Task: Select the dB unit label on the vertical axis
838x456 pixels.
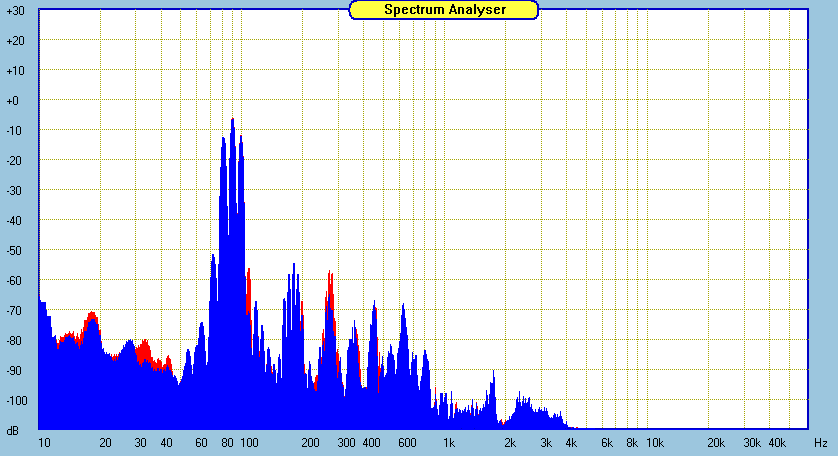Action: pos(12,431)
